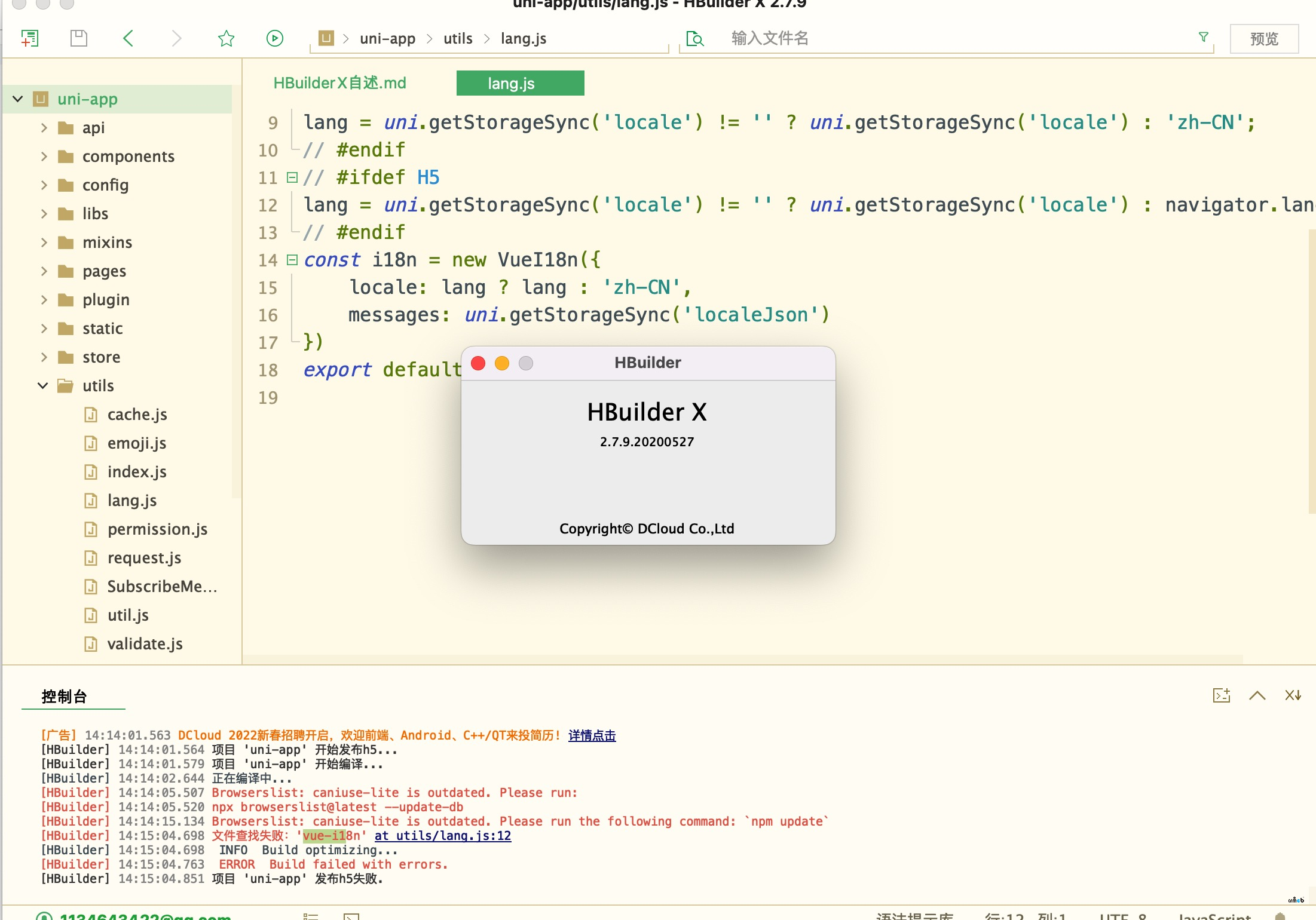Expand the plugin folder
1316x920 pixels.
click(44, 299)
